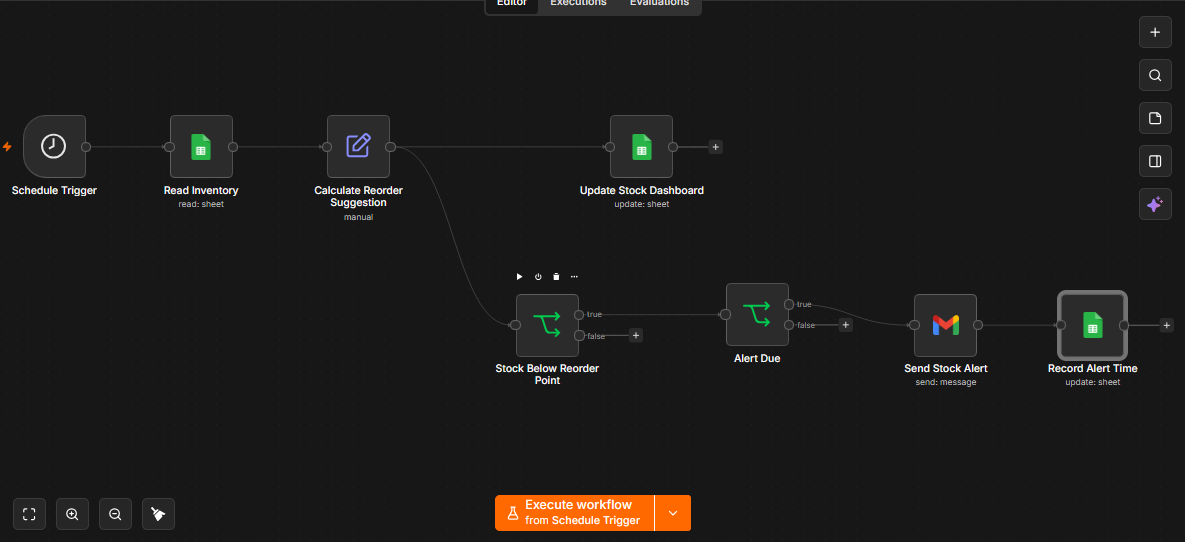The height and width of the screenshot is (542, 1185).
Task: Click the Read Inventory output handle
Action: coord(233,147)
